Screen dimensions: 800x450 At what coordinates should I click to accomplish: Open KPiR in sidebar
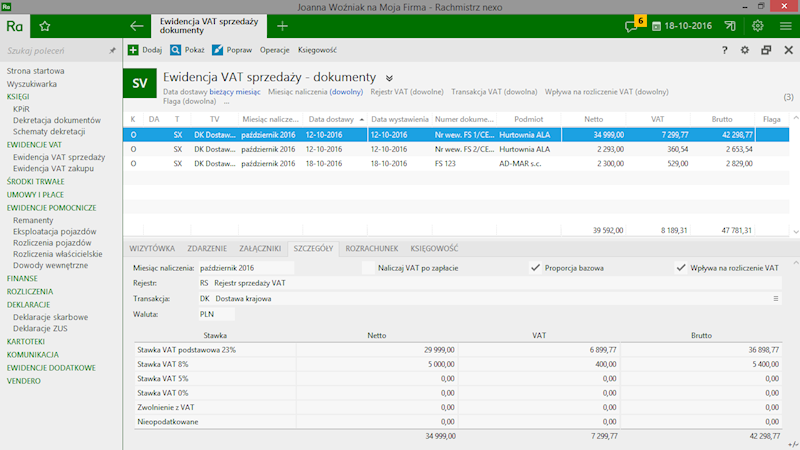(21, 109)
